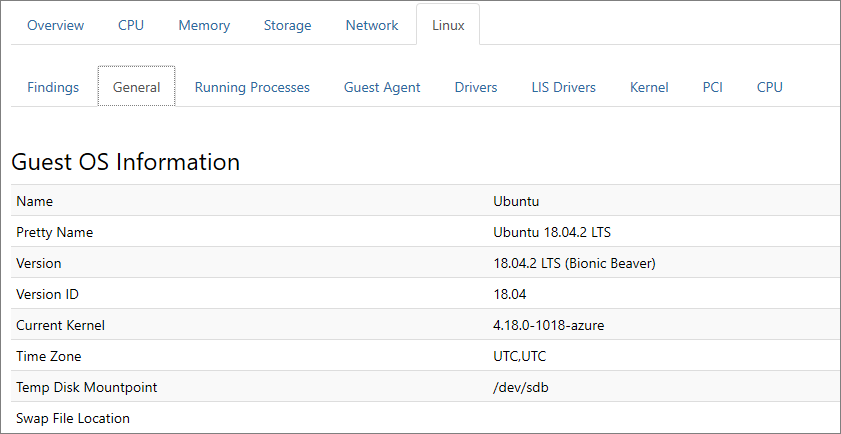Open the CPU sub-tab under Linux
Screen dimensions: 841x434
770,87
